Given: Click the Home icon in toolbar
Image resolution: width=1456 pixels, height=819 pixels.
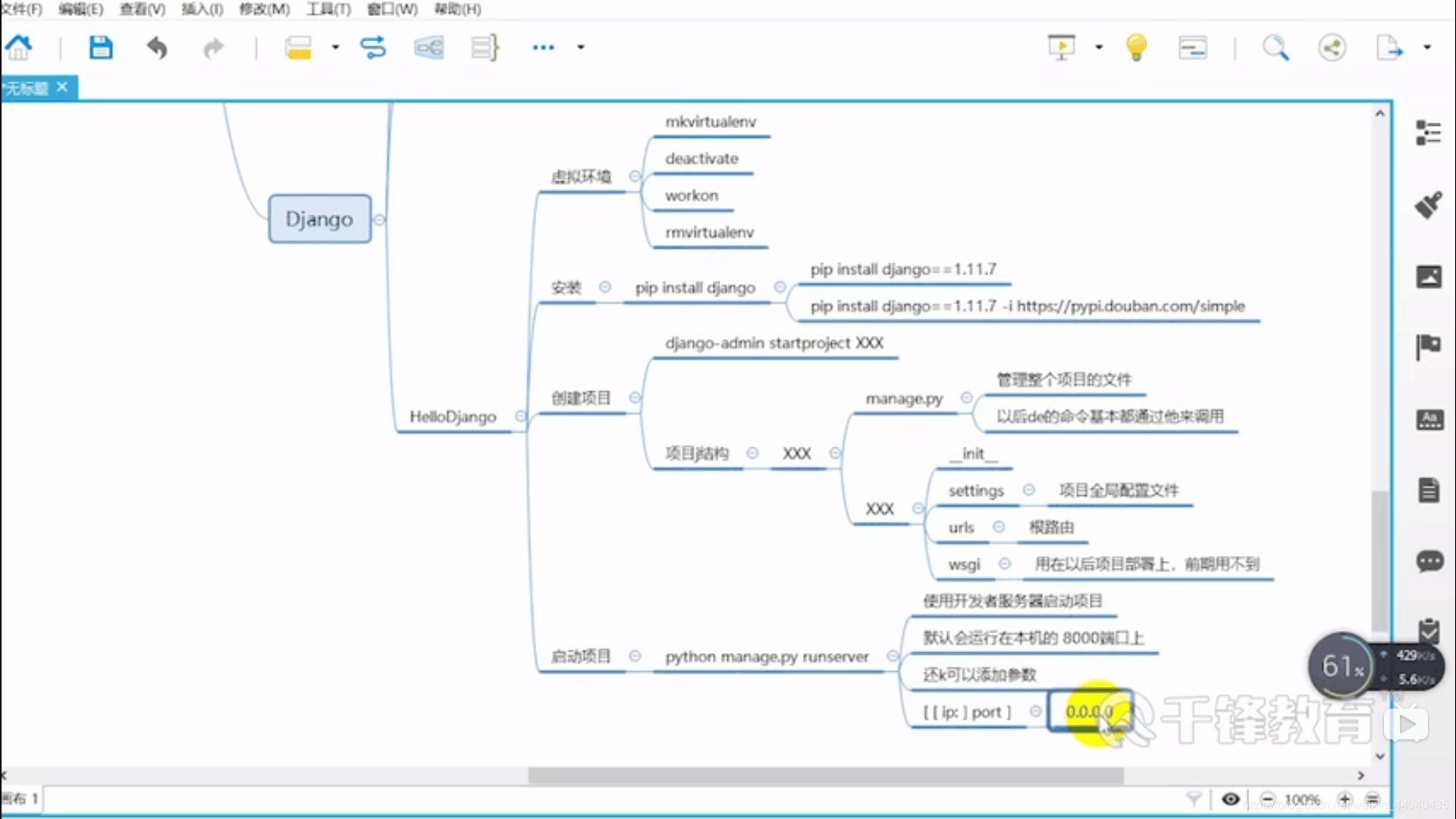Looking at the screenshot, I should tap(19, 48).
